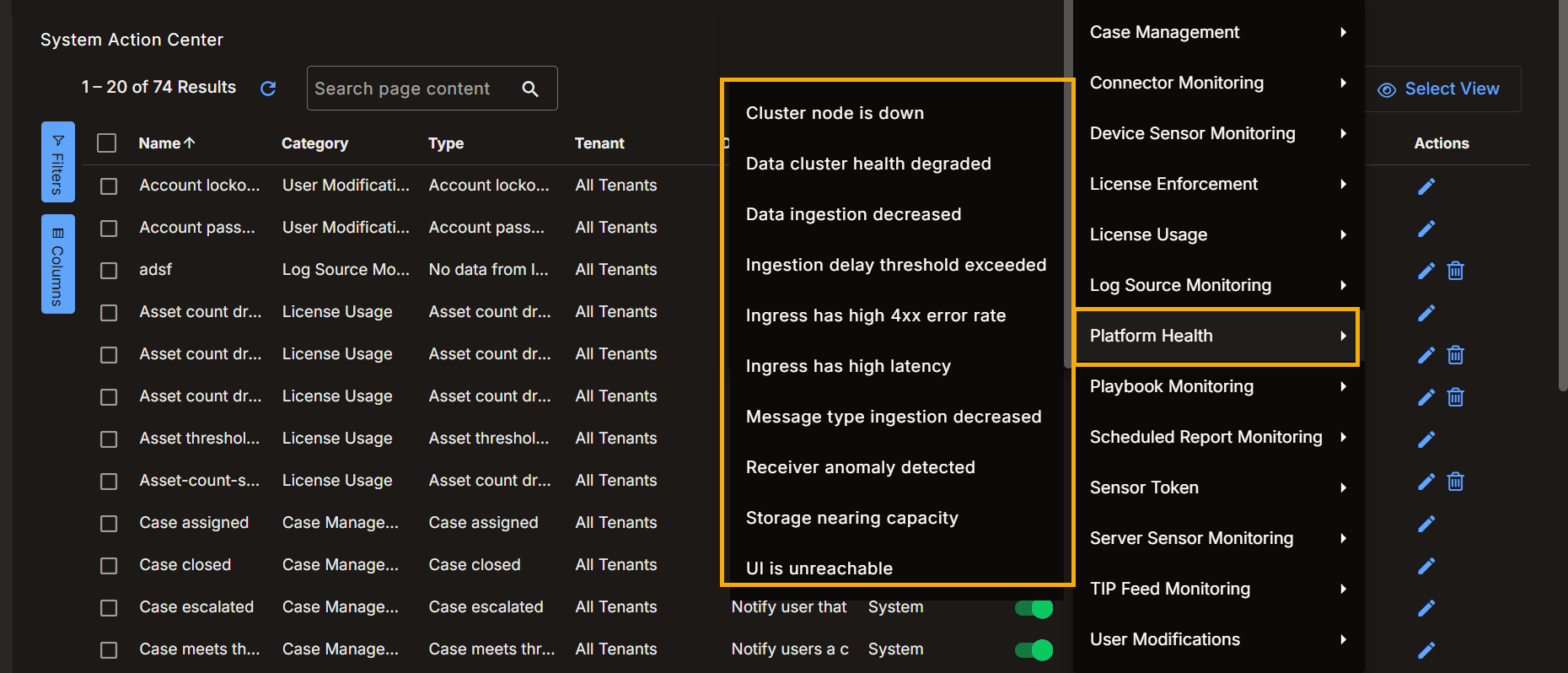Viewport: 1568px width, 673px height.
Task: Check the Case escalated row checkbox
Action: 109,608
